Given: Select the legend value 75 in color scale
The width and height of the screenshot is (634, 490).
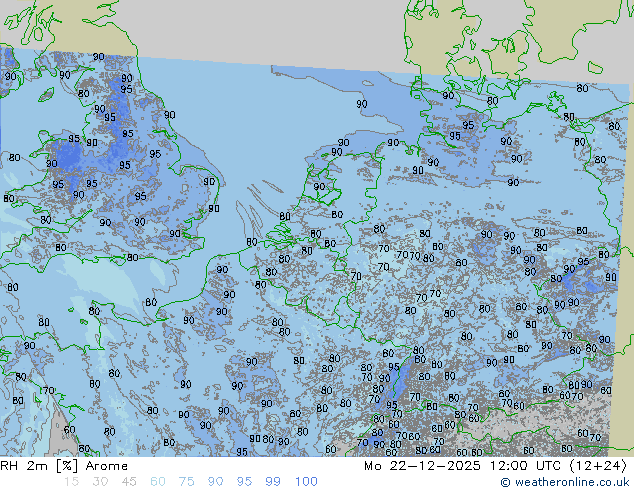Looking at the screenshot, I should [x=186, y=482].
